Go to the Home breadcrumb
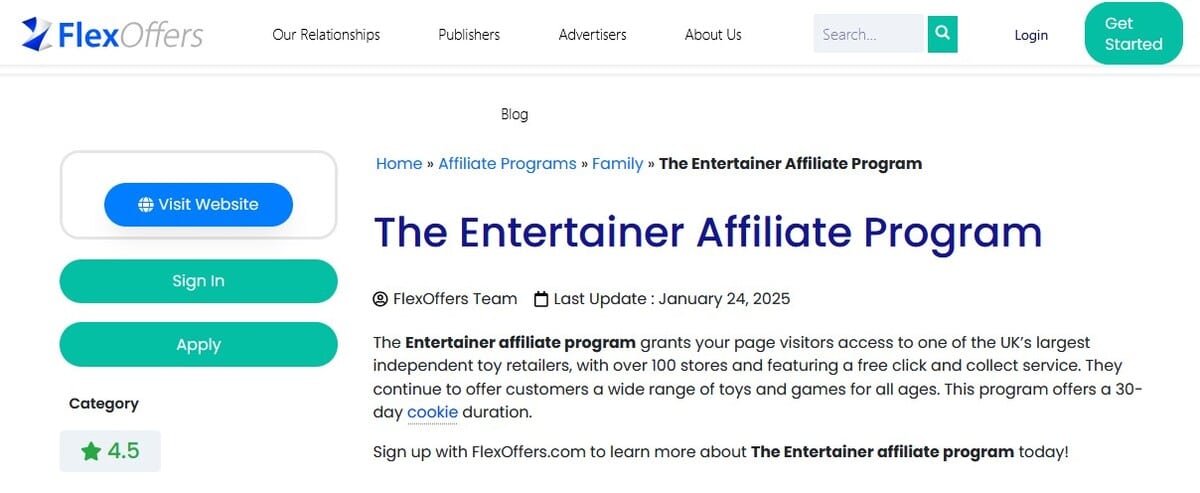Viewport: 1200px width, 493px height. point(399,164)
